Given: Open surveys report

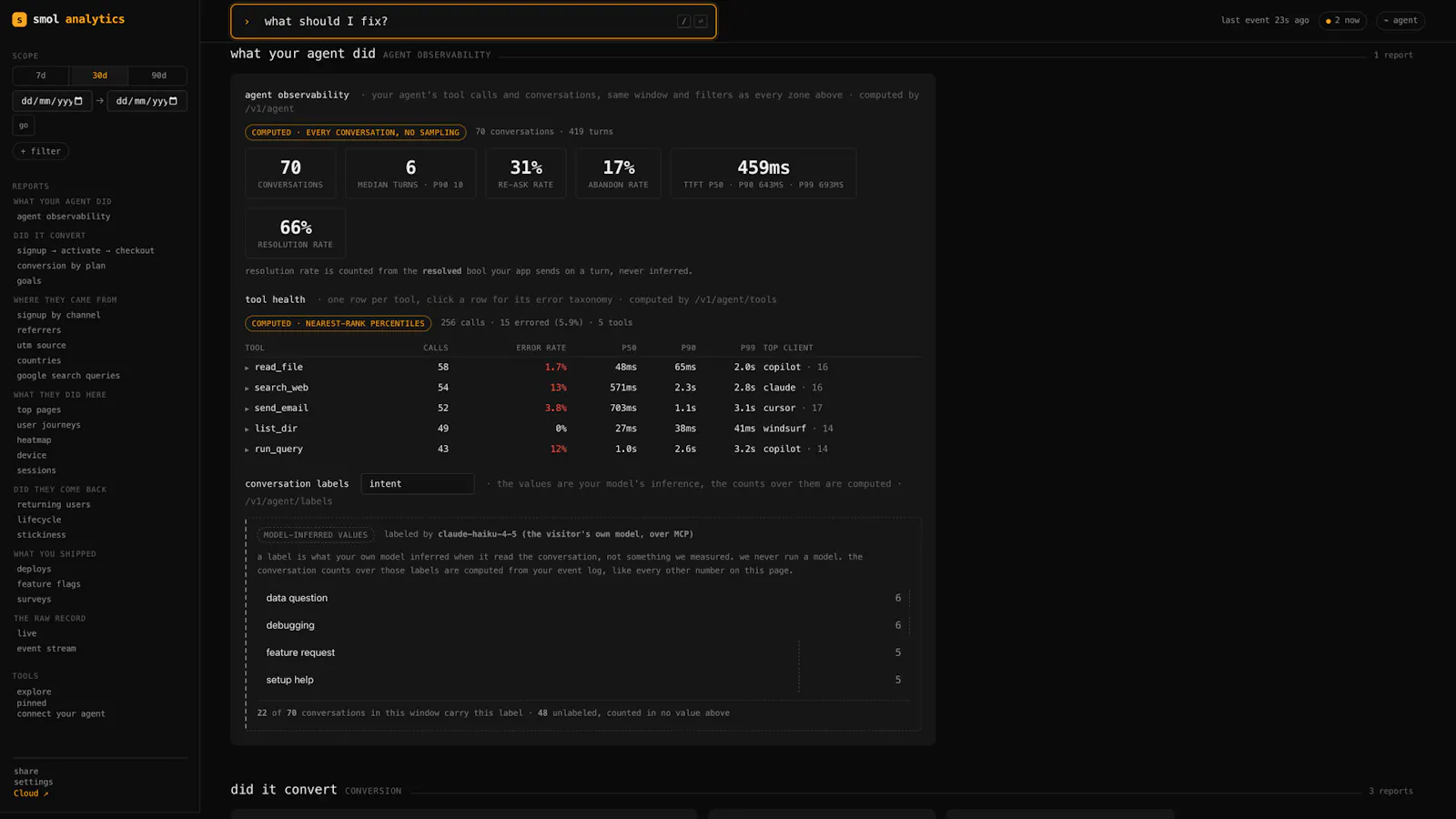Looking at the screenshot, I should point(34,600).
